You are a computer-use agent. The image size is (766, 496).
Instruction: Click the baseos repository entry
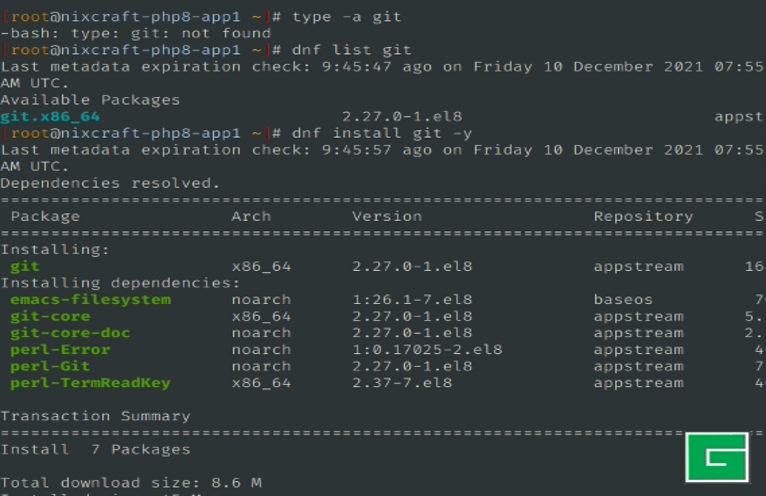point(623,299)
